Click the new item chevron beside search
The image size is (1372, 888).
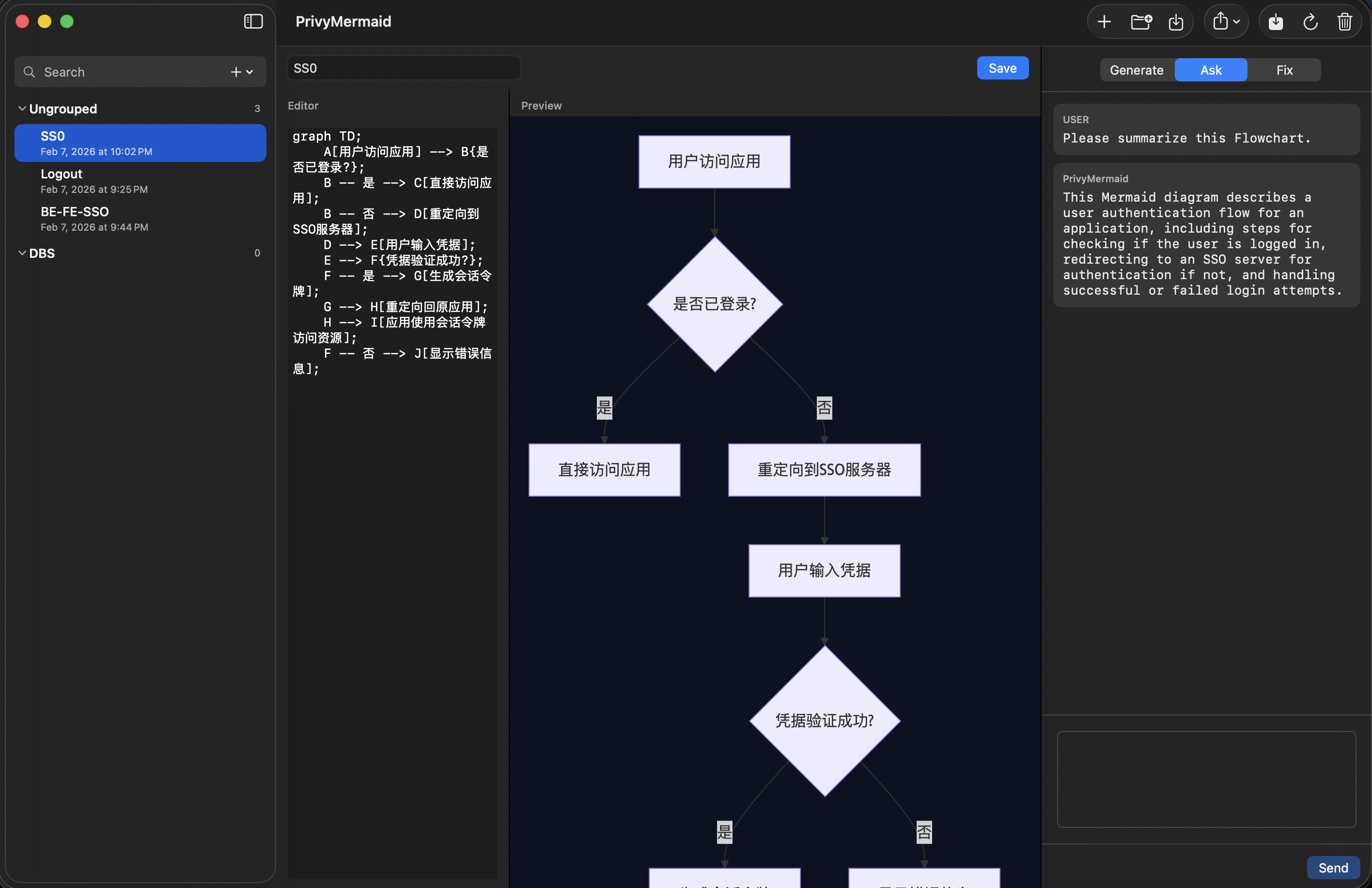[x=249, y=72]
